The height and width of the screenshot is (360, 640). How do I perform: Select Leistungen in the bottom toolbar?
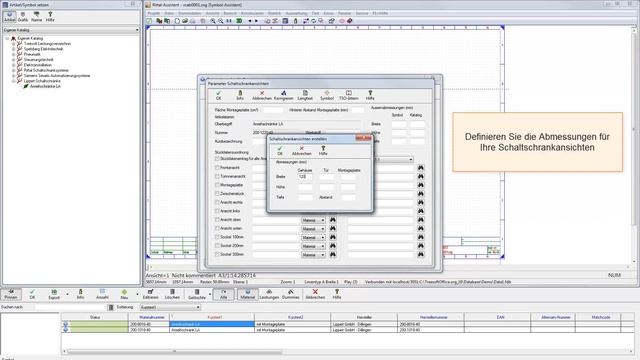pos(269,294)
